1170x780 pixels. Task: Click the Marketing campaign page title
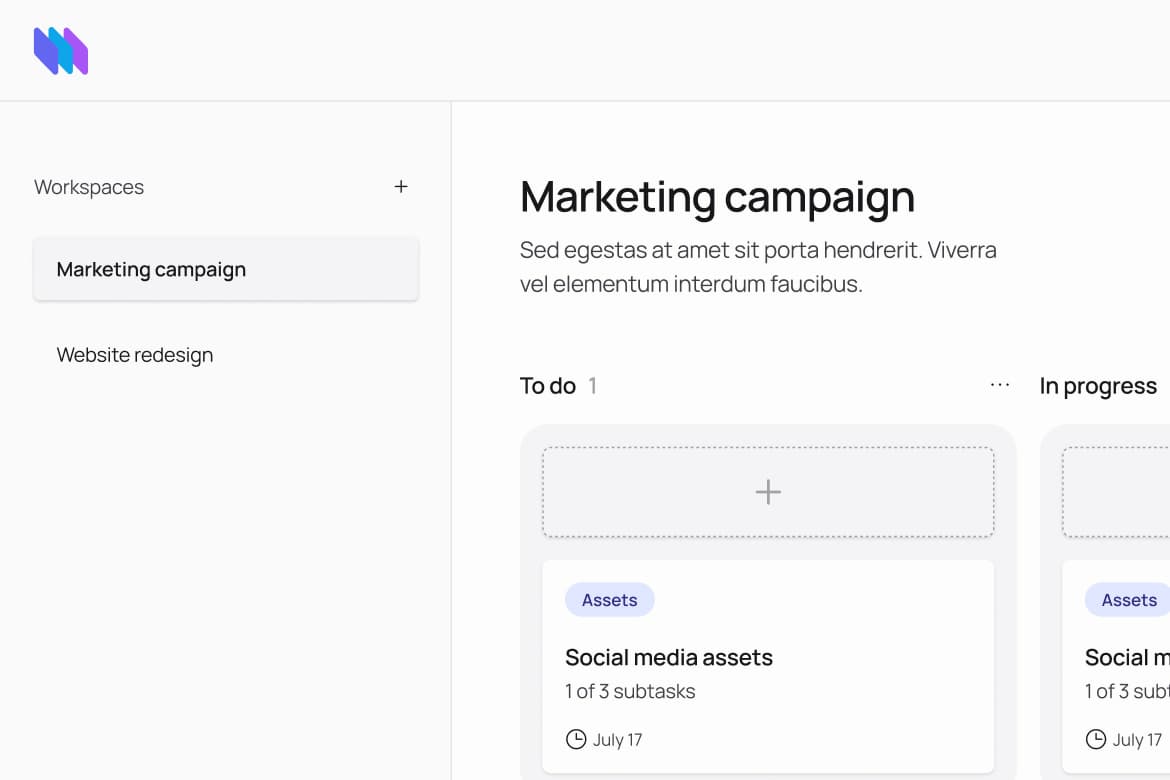717,197
